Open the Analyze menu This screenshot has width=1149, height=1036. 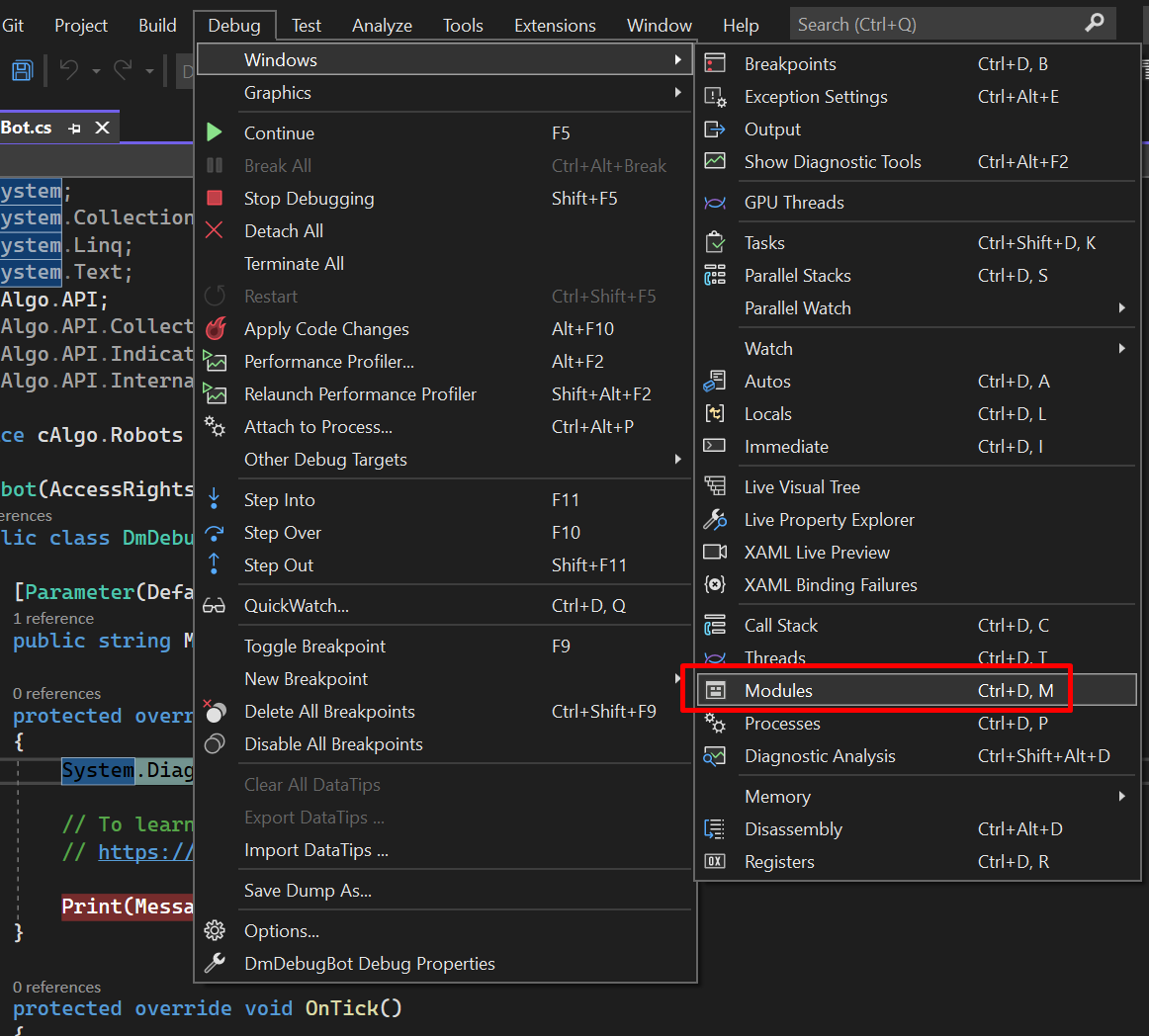[382, 26]
